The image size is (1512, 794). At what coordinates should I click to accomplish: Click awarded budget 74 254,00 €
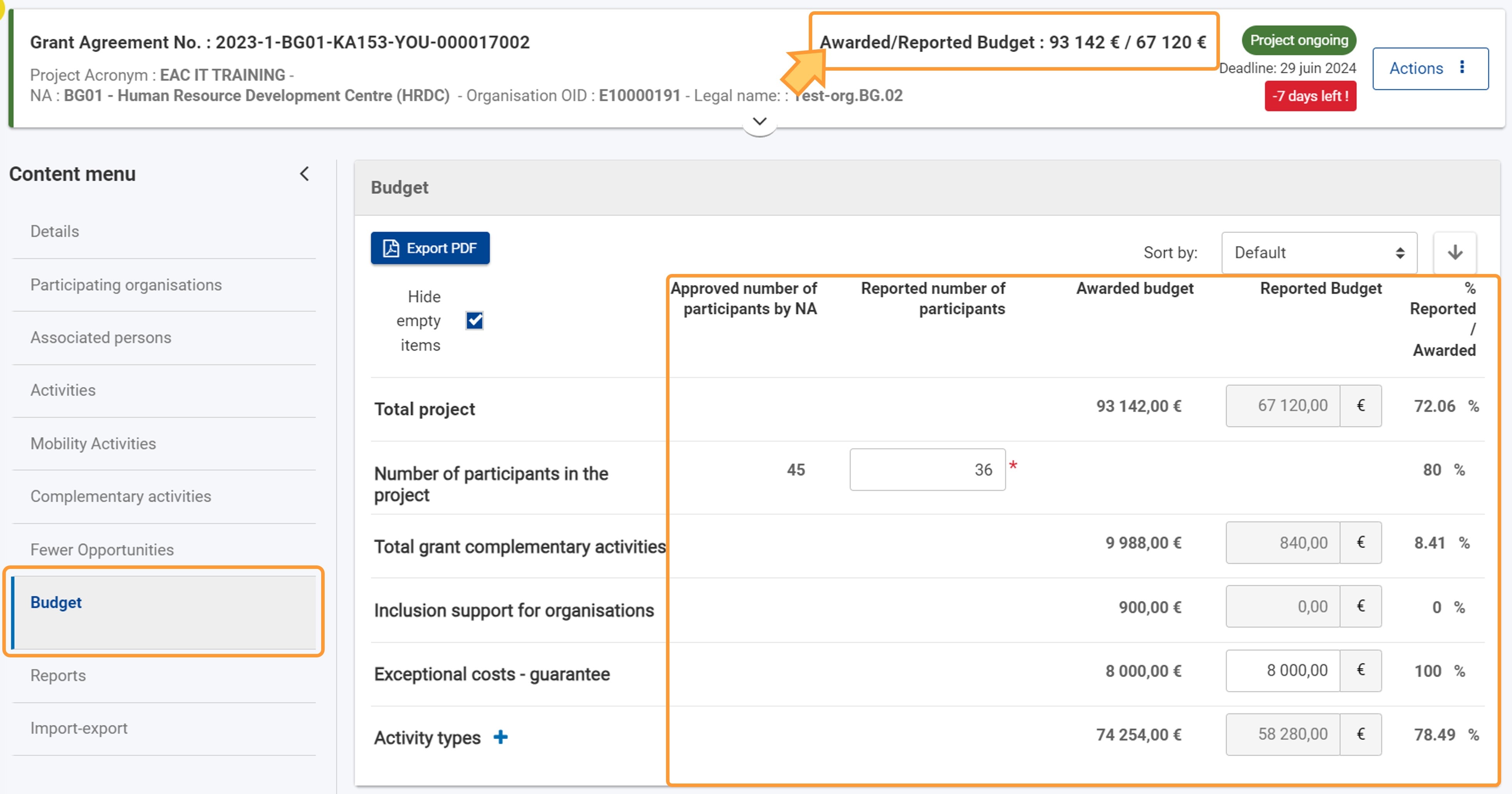pos(1139,735)
